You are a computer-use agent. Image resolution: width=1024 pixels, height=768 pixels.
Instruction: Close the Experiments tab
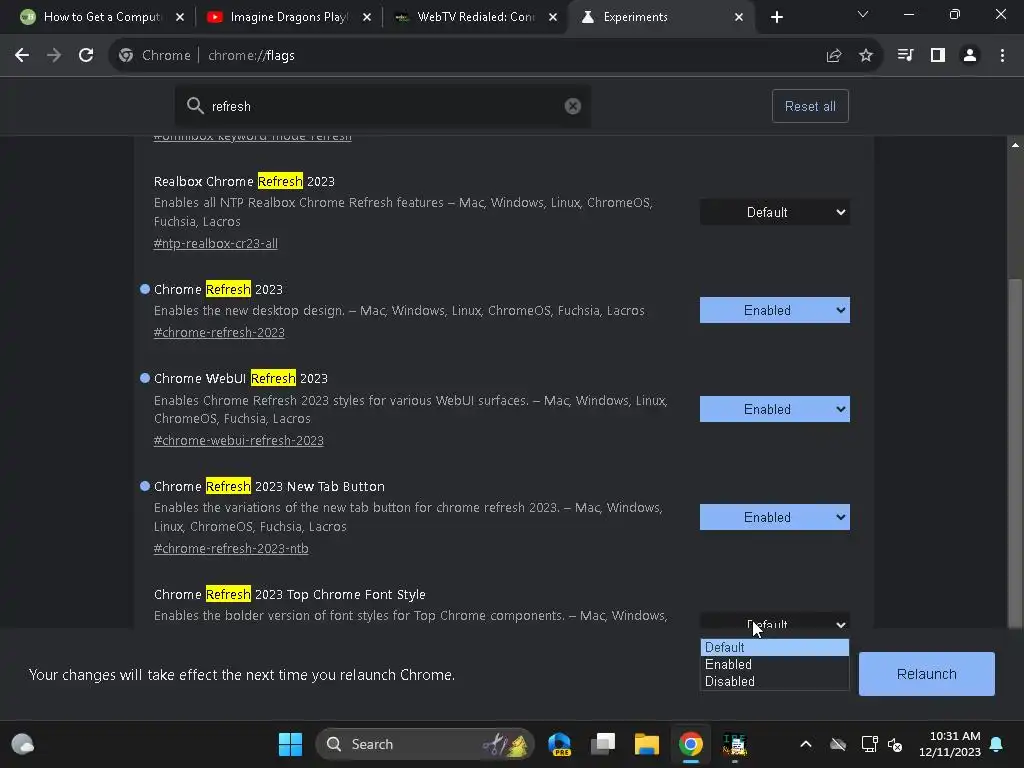(x=739, y=17)
